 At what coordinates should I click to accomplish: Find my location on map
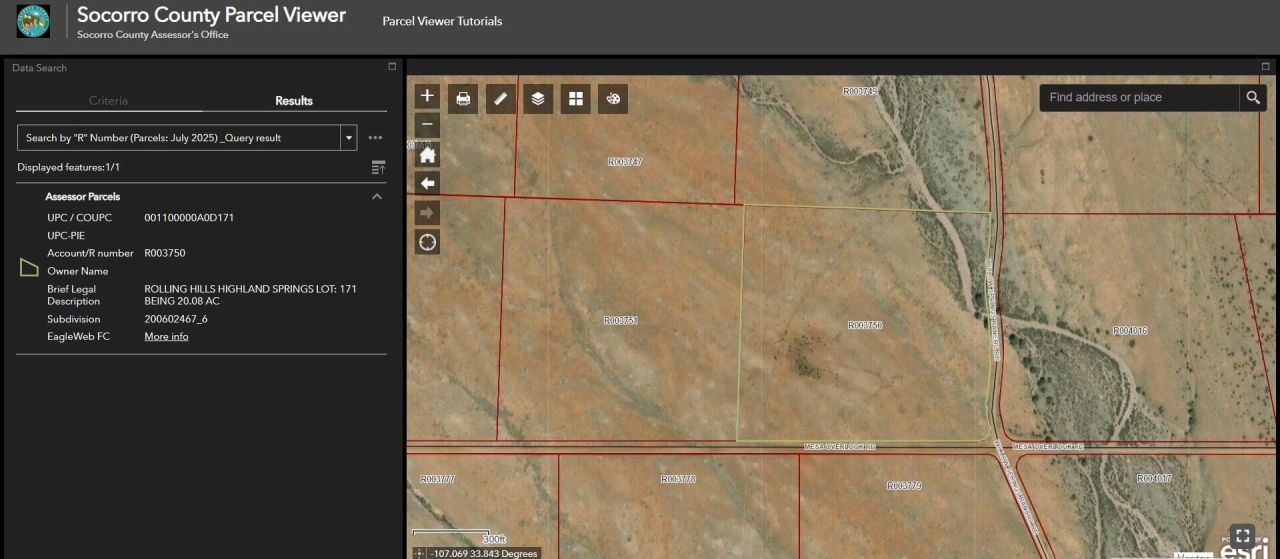tap(427, 242)
